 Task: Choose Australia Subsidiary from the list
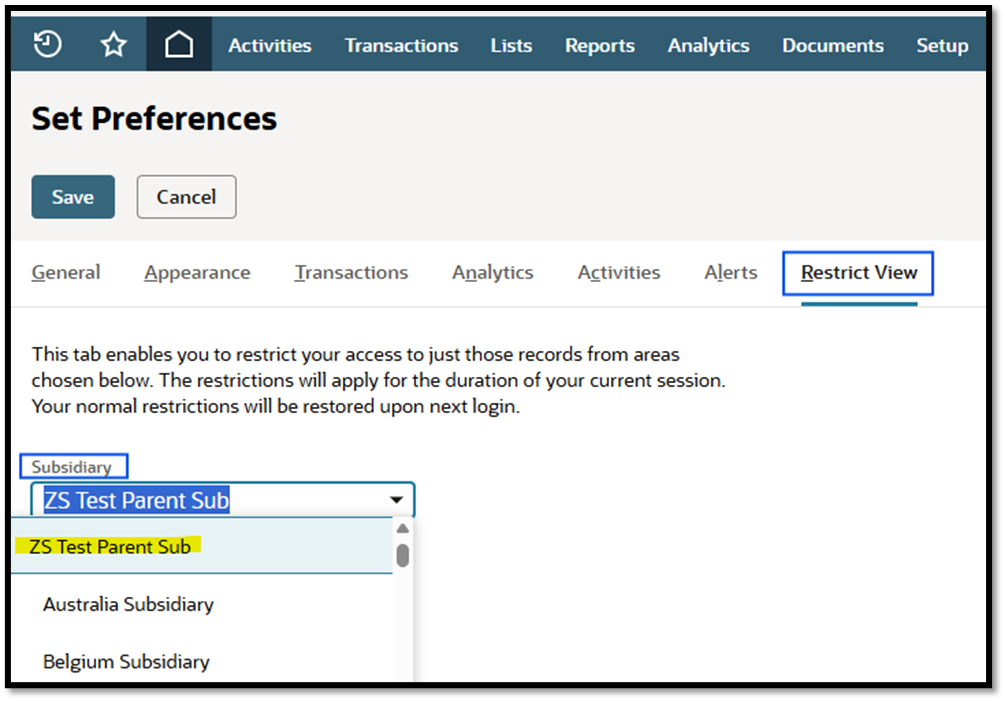point(128,604)
